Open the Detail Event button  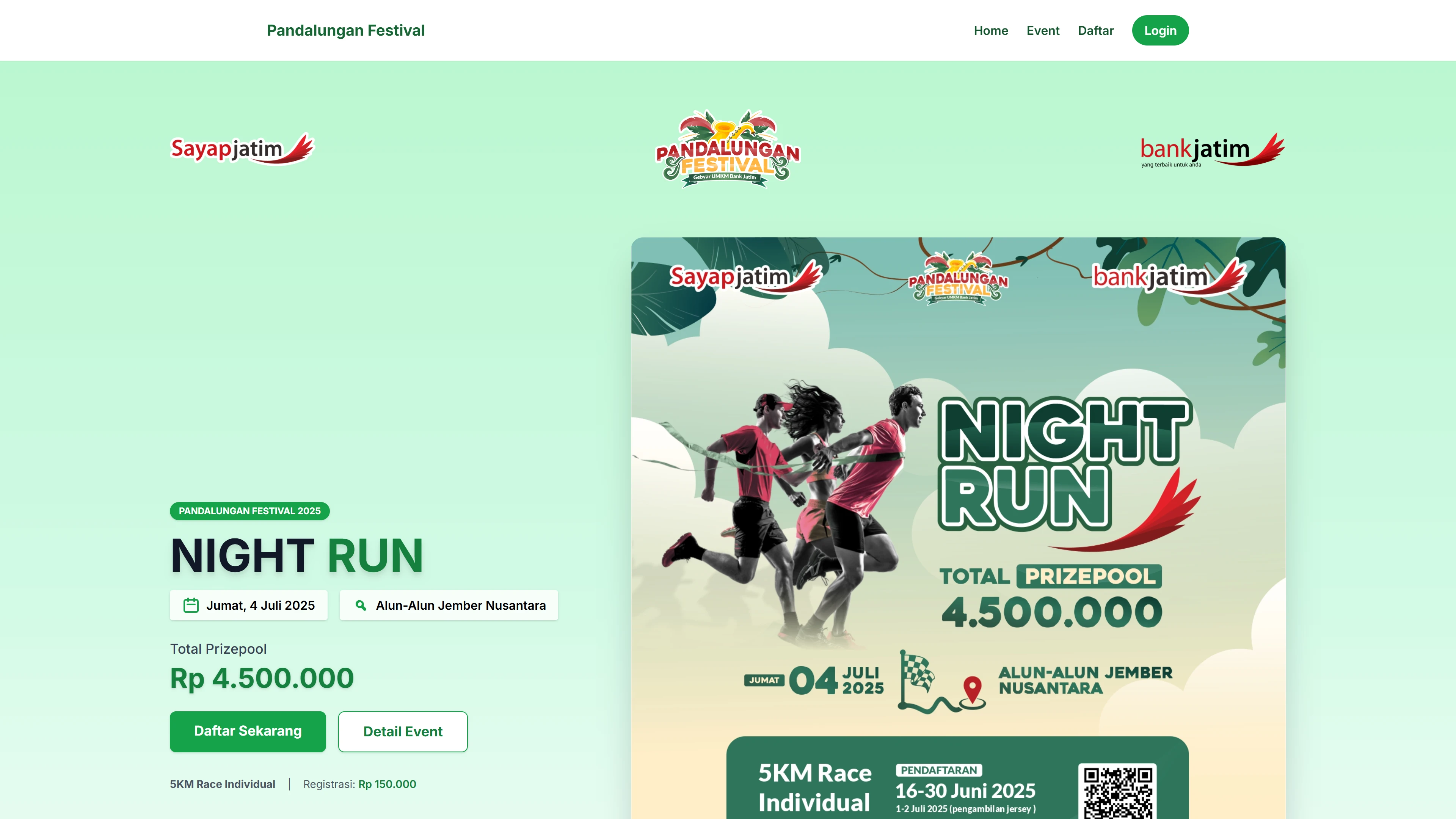(403, 731)
